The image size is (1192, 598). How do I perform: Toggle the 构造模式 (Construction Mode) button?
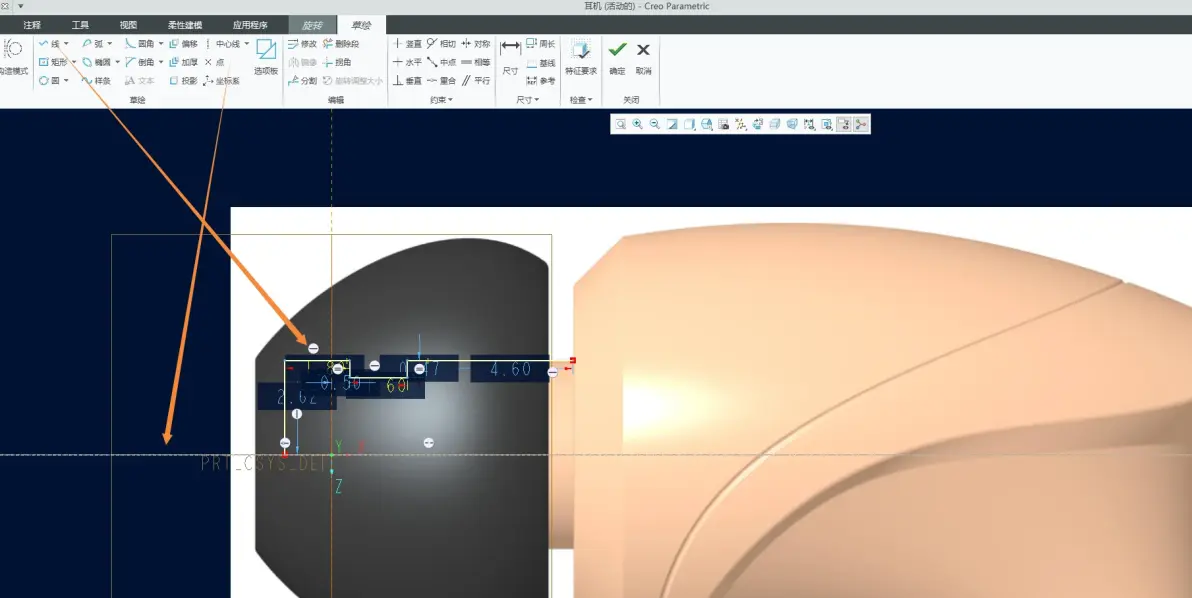click(x=14, y=57)
